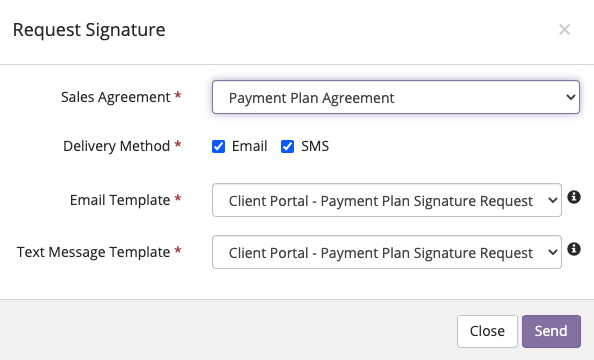Image resolution: width=594 pixels, height=360 pixels.
Task: Click chevron arrow on Text Message Template select
Action: tap(553, 252)
